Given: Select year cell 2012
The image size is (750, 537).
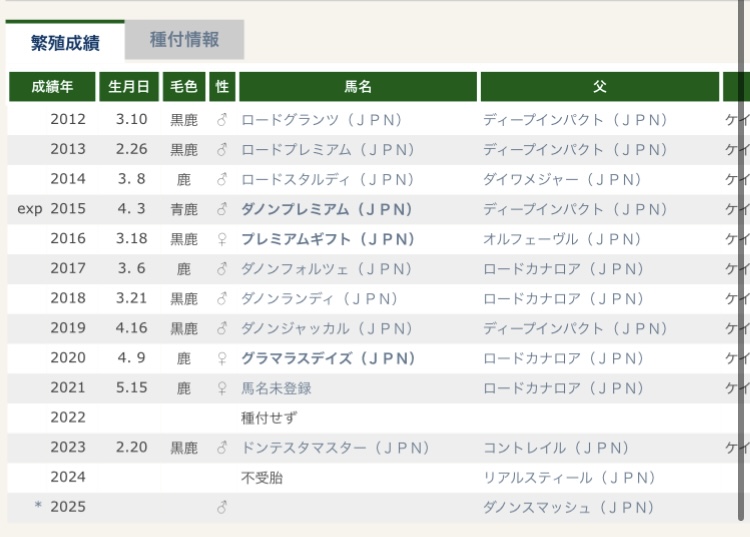Looking at the screenshot, I should click(x=68, y=119).
